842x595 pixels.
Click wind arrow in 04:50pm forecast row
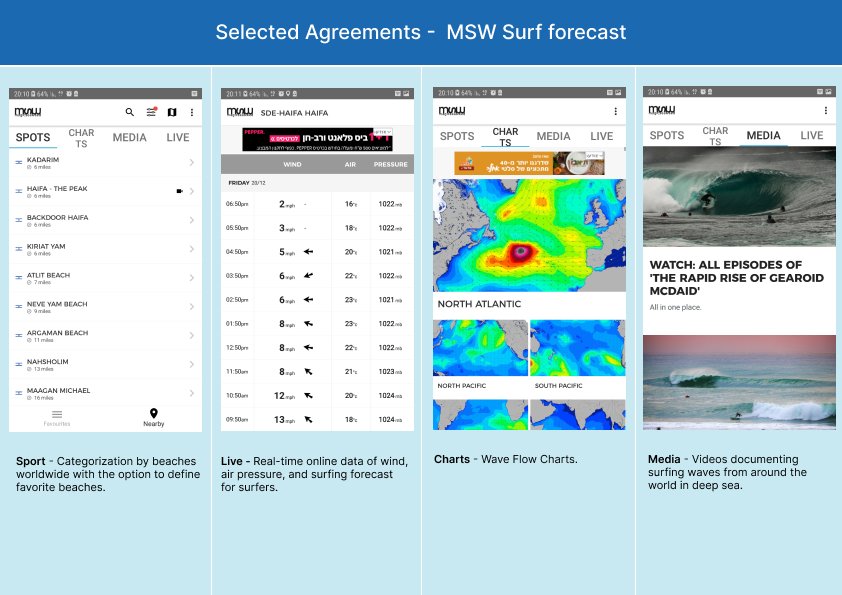click(x=308, y=251)
